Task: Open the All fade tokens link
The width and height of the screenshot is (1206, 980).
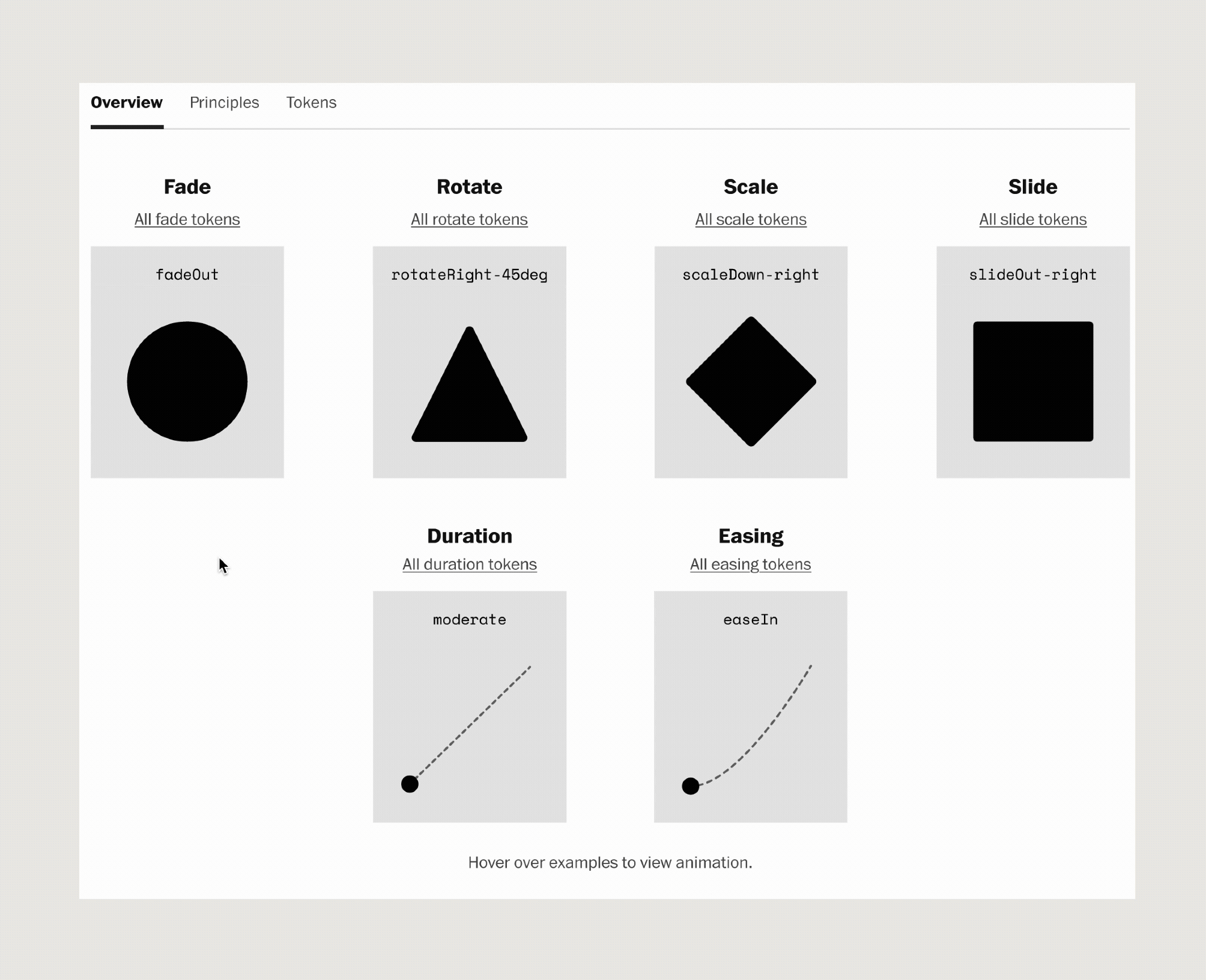Action: click(187, 219)
